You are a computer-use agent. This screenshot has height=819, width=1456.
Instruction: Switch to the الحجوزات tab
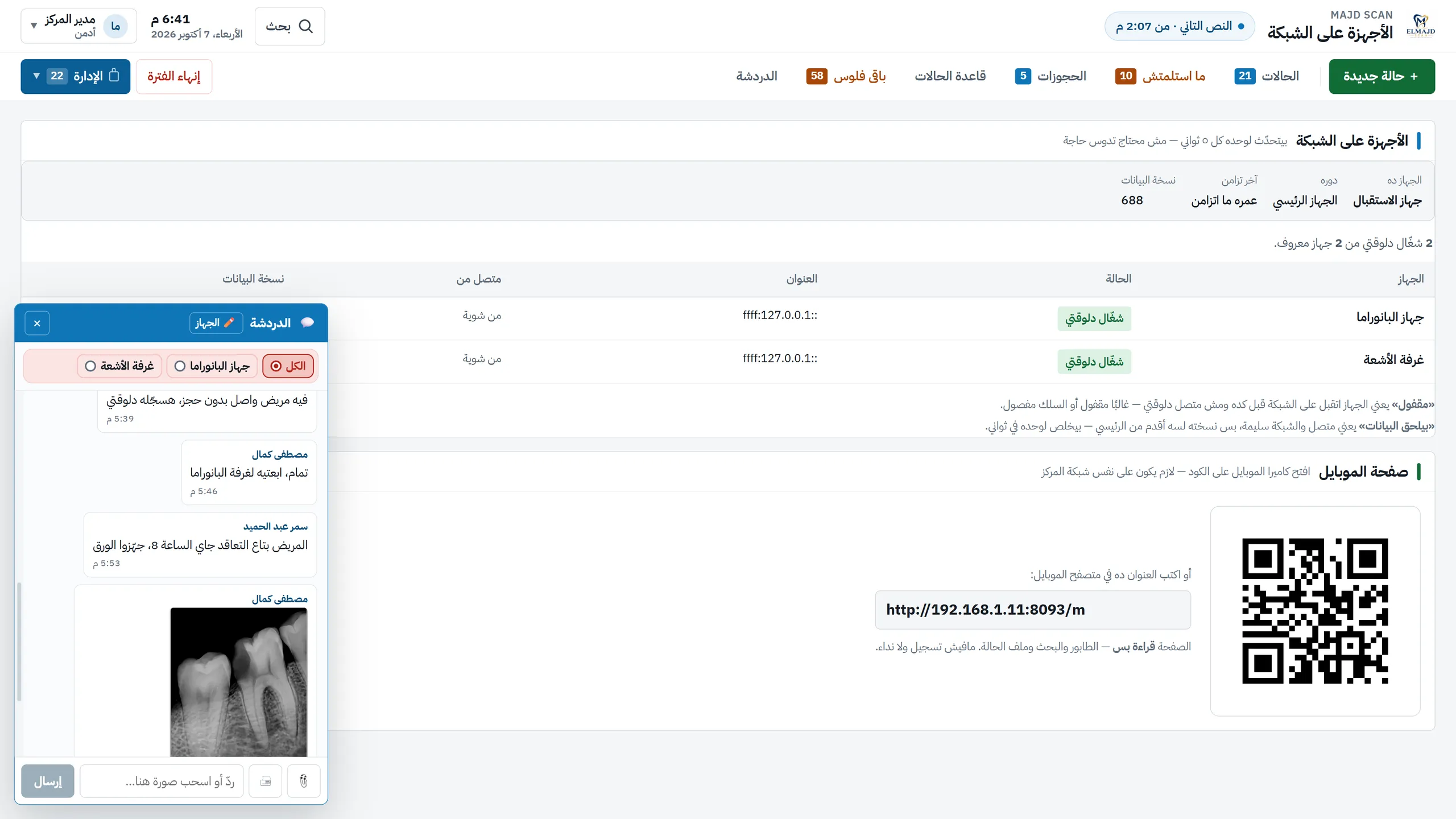1050,76
